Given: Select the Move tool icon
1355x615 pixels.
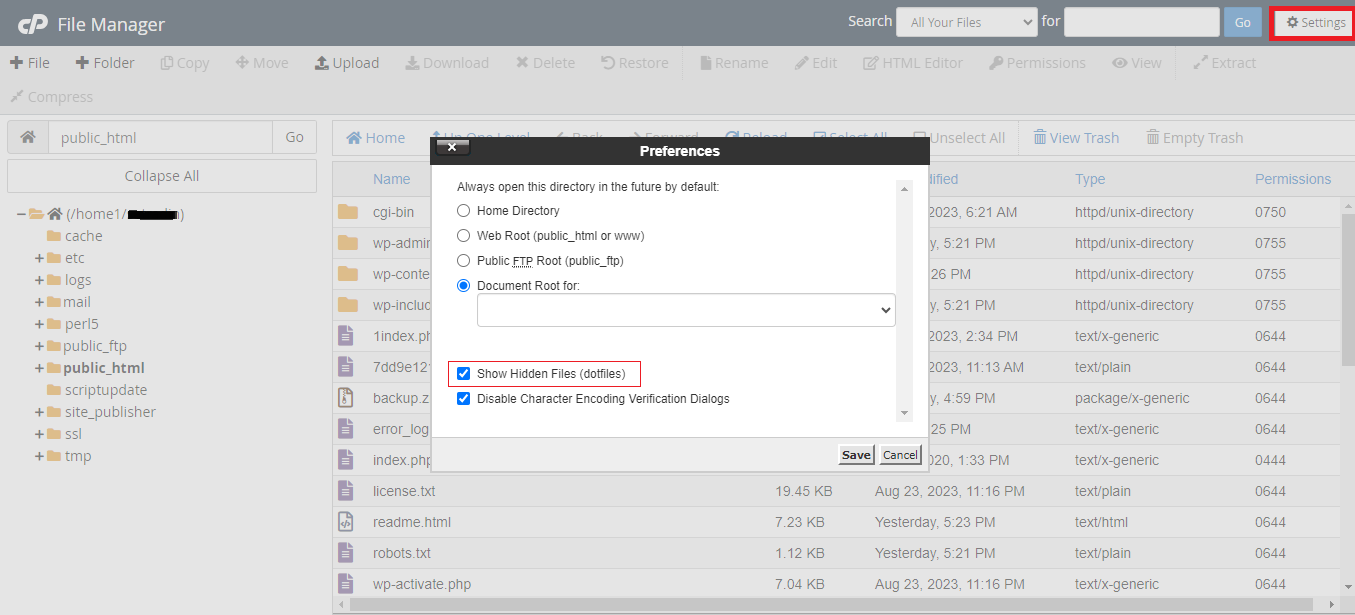Looking at the screenshot, I should pyautogui.click(x=261, y=62).
